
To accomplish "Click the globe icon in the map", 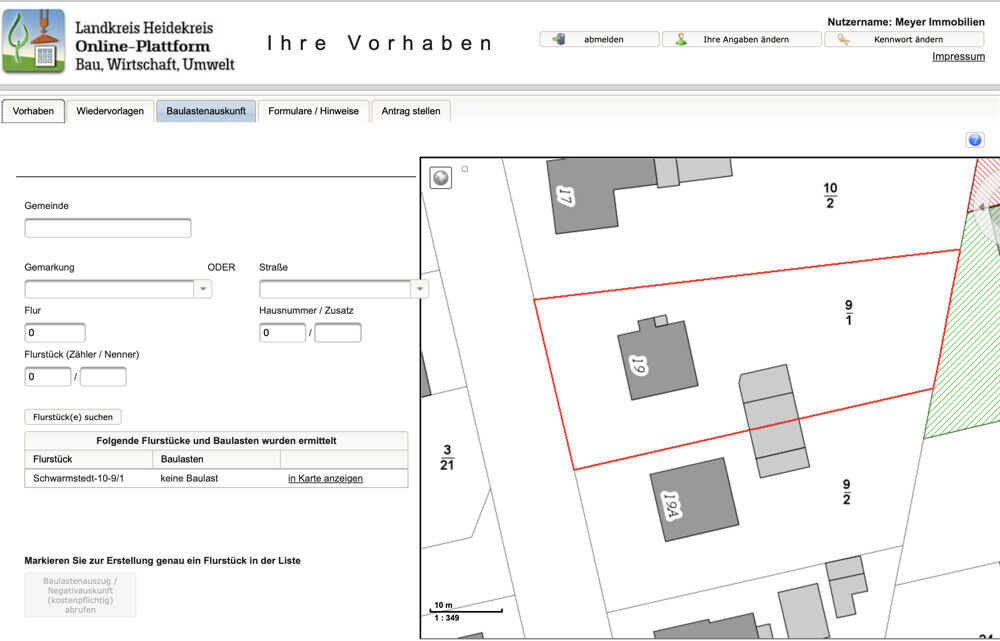I will (x=441, y=178).
